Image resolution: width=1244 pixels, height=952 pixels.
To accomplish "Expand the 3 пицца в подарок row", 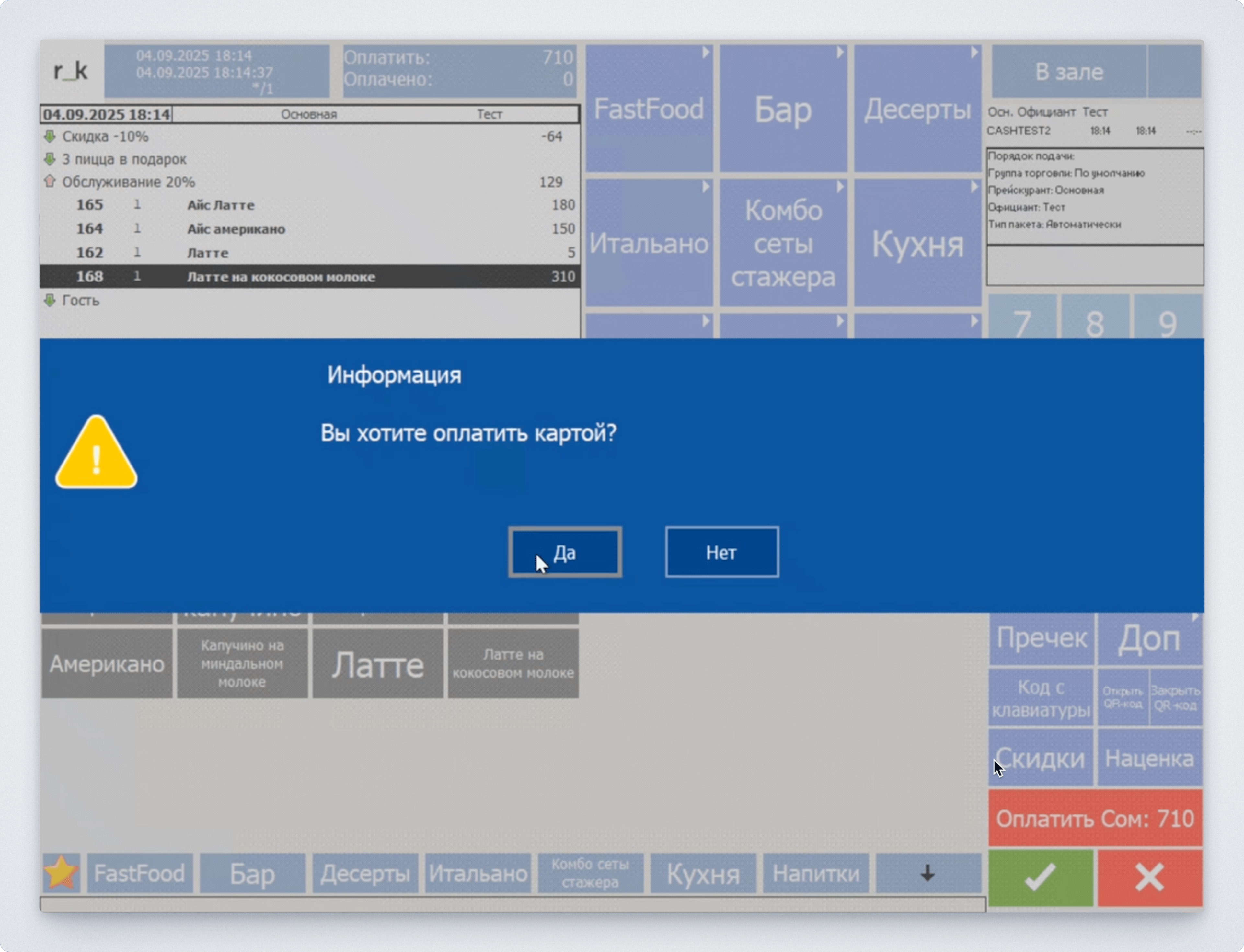I will tap(50, 159).
